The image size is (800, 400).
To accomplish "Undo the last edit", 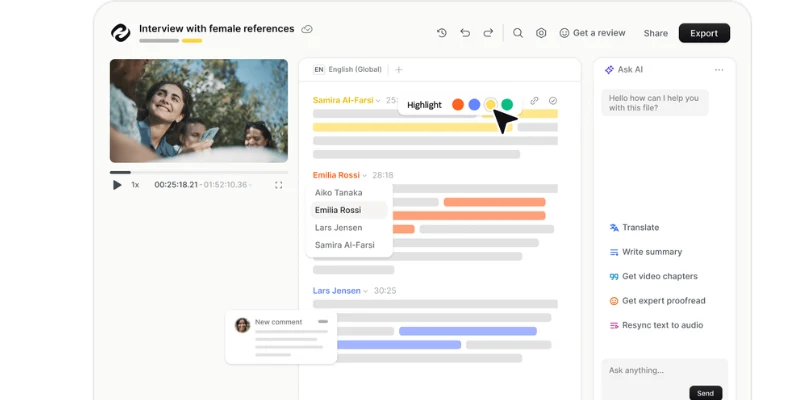I will tap(465, 33).
